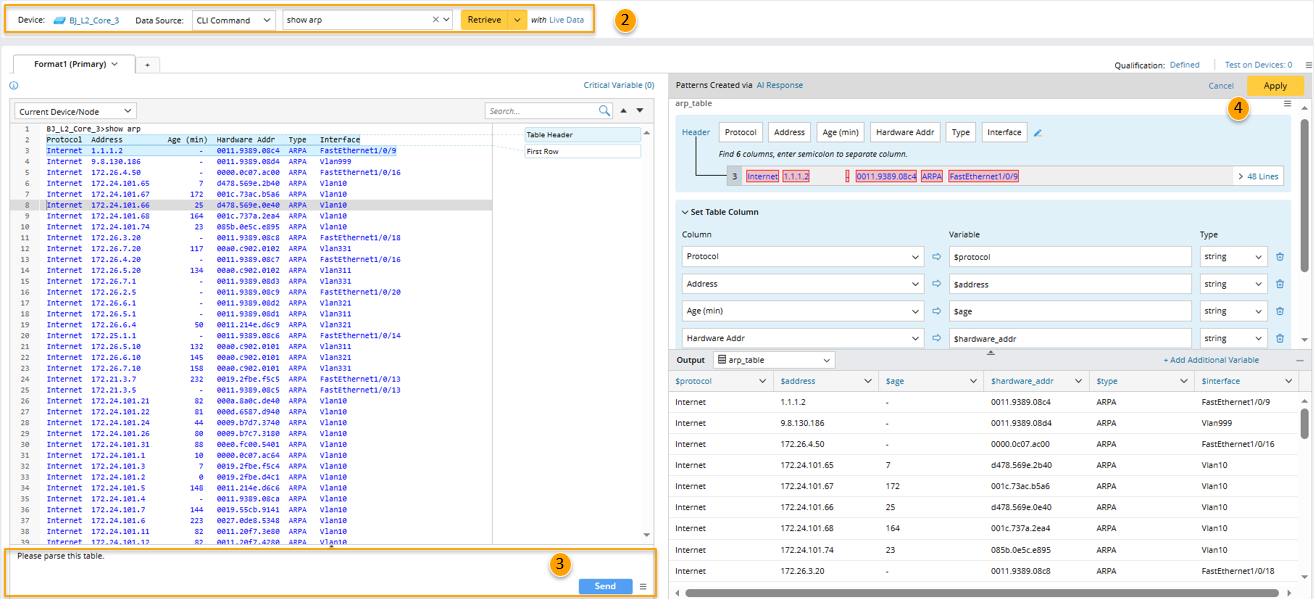Click the yellow Apply button
The image size is (1314, 599).
pos(1274,86)
